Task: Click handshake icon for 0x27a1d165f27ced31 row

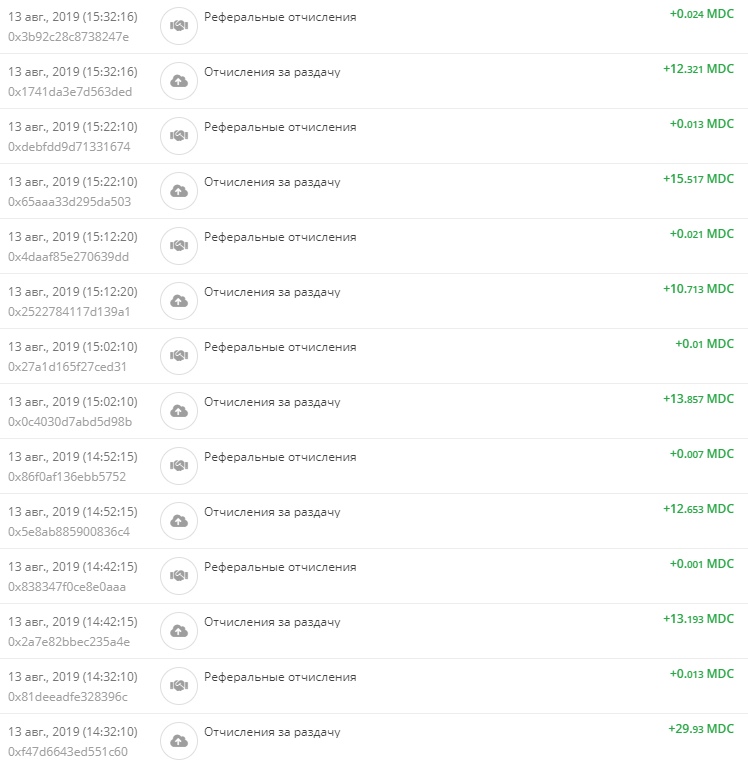Action: (x=179, y=356)
